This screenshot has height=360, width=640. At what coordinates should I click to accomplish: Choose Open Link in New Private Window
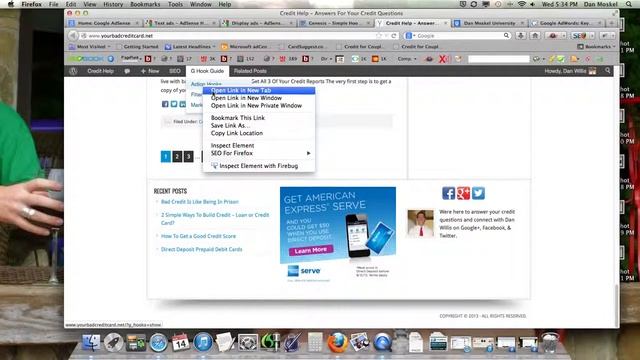click(259, 105)
